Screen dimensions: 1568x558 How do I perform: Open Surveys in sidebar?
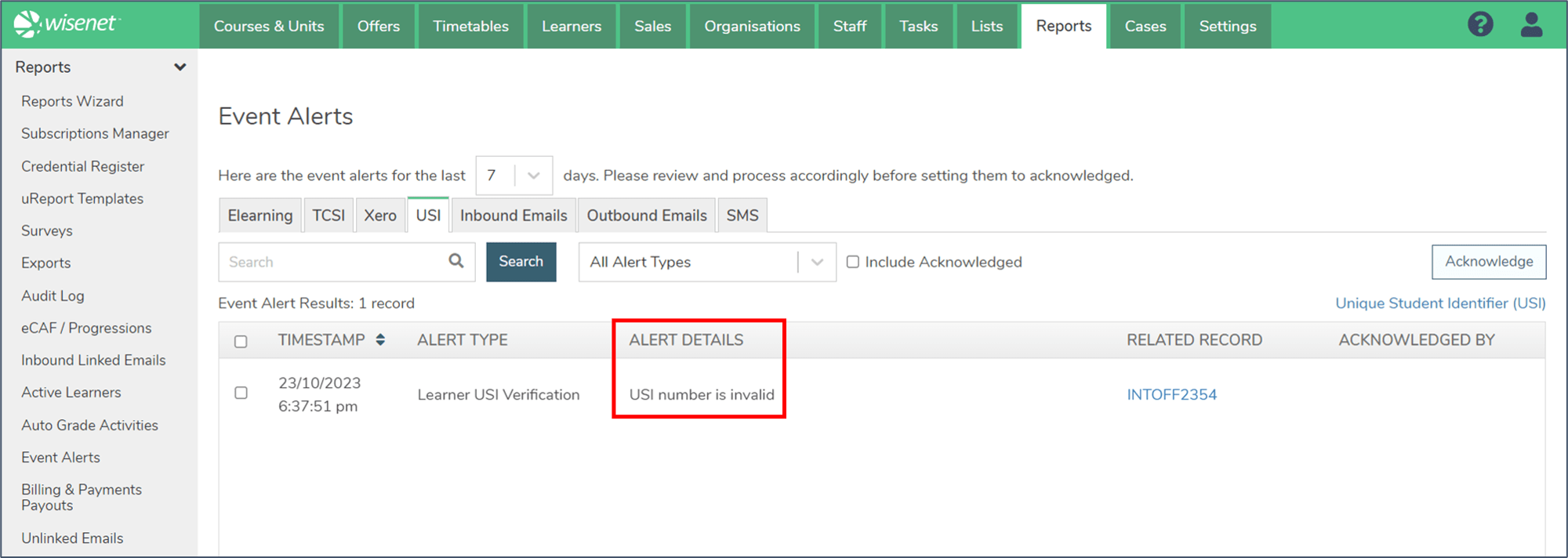[47, 230]
